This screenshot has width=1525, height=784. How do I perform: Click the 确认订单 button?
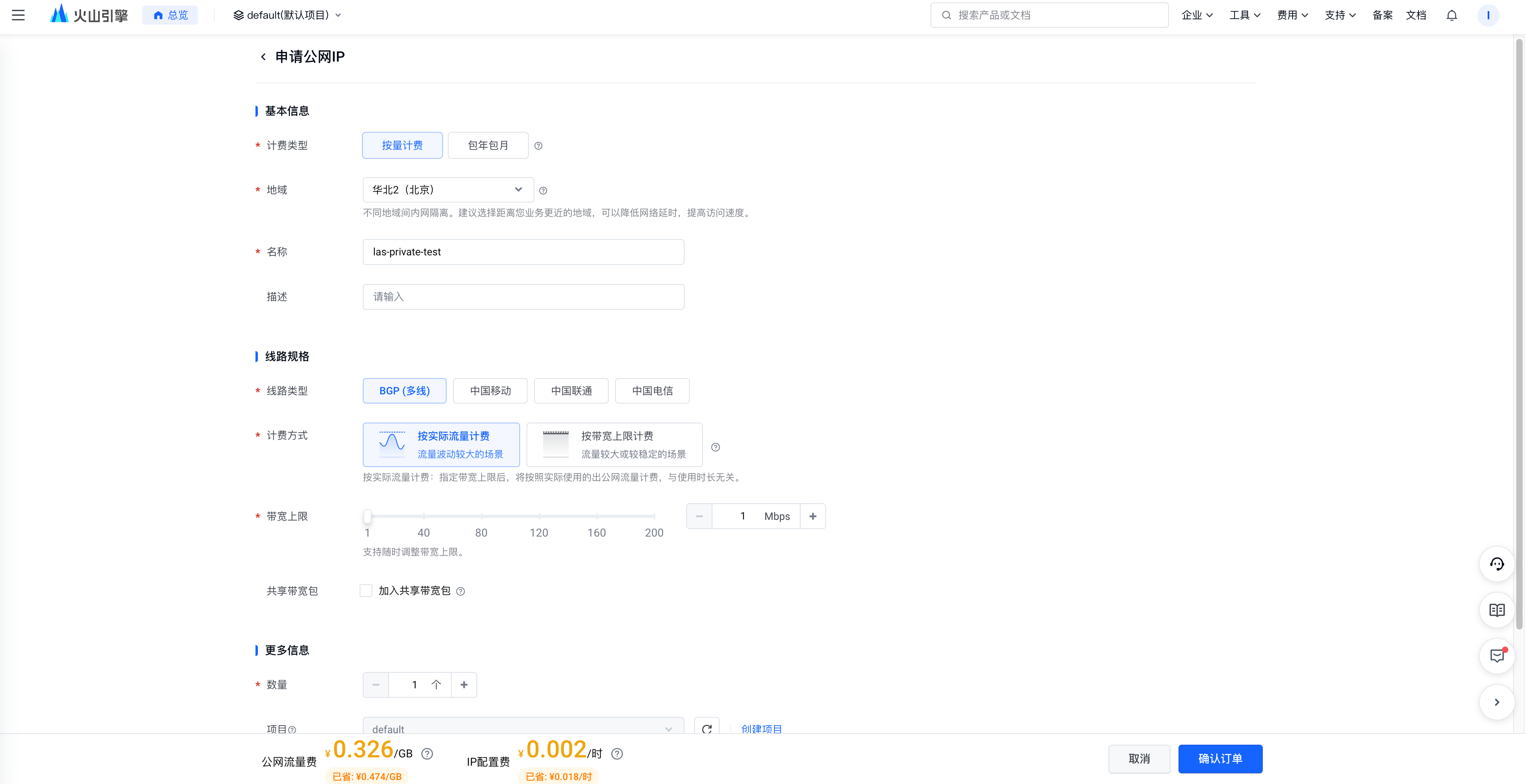pyautogui.click(x=1220, y=759)
